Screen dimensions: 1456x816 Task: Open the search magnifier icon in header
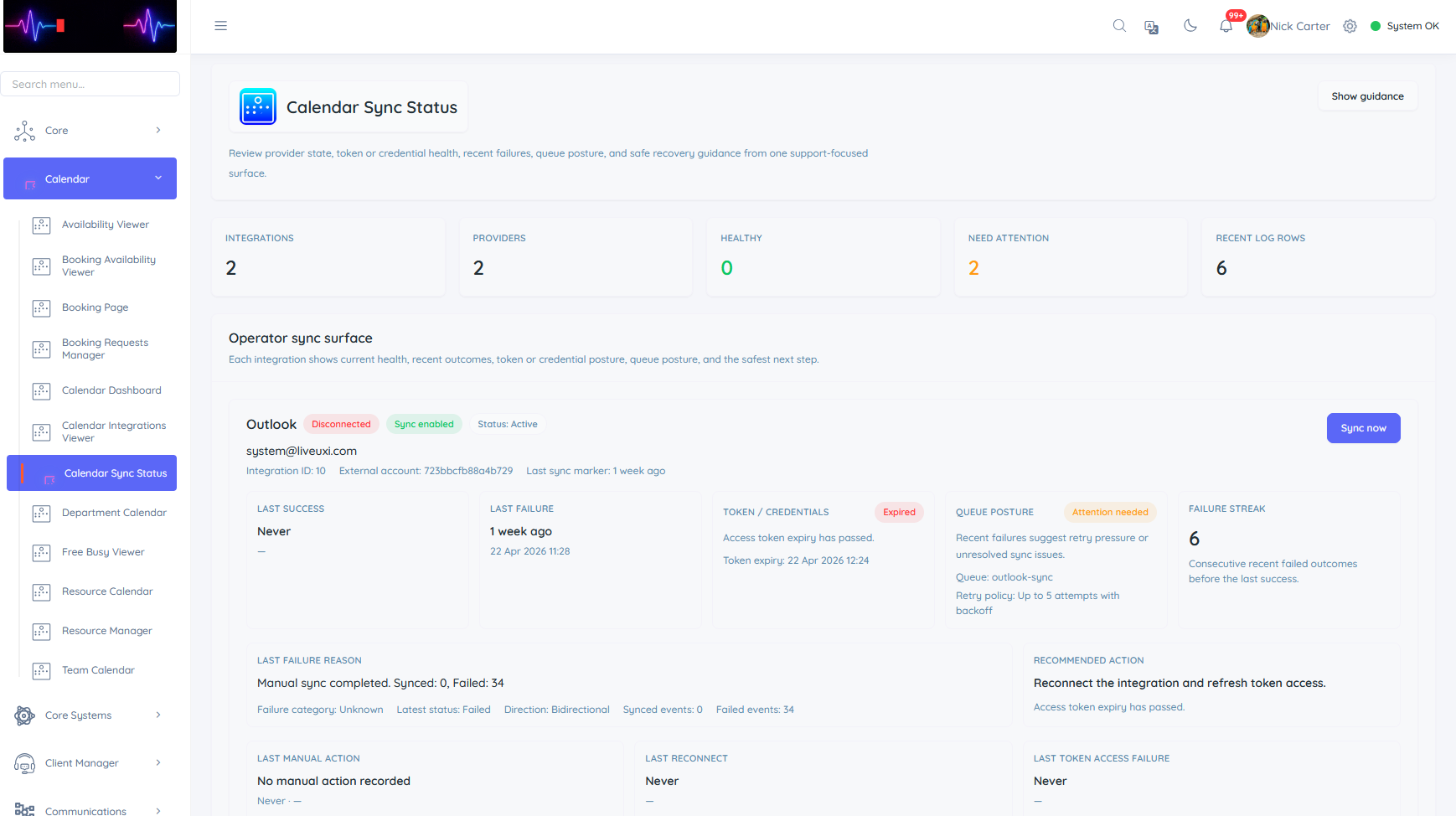tap(1119, 26)
